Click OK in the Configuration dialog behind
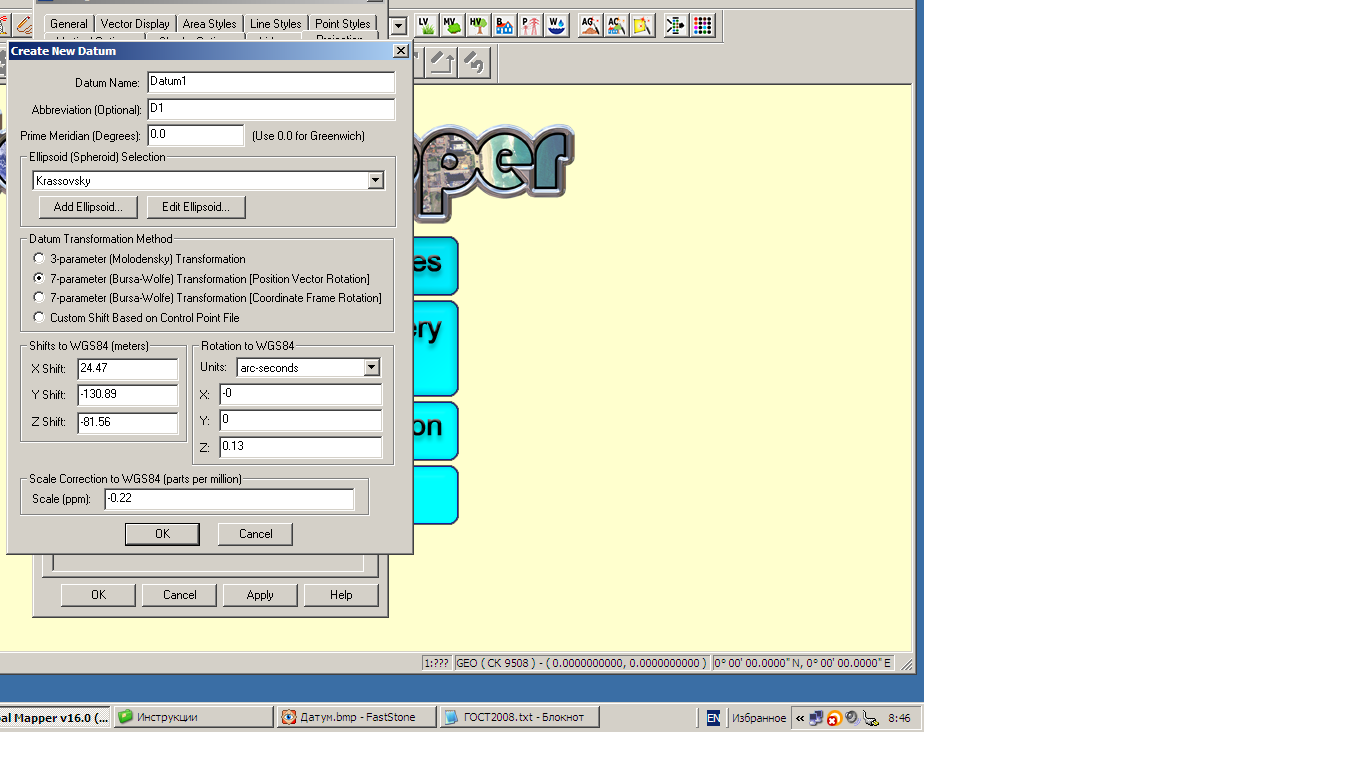The image size is (1366, 768). point(98,595)
